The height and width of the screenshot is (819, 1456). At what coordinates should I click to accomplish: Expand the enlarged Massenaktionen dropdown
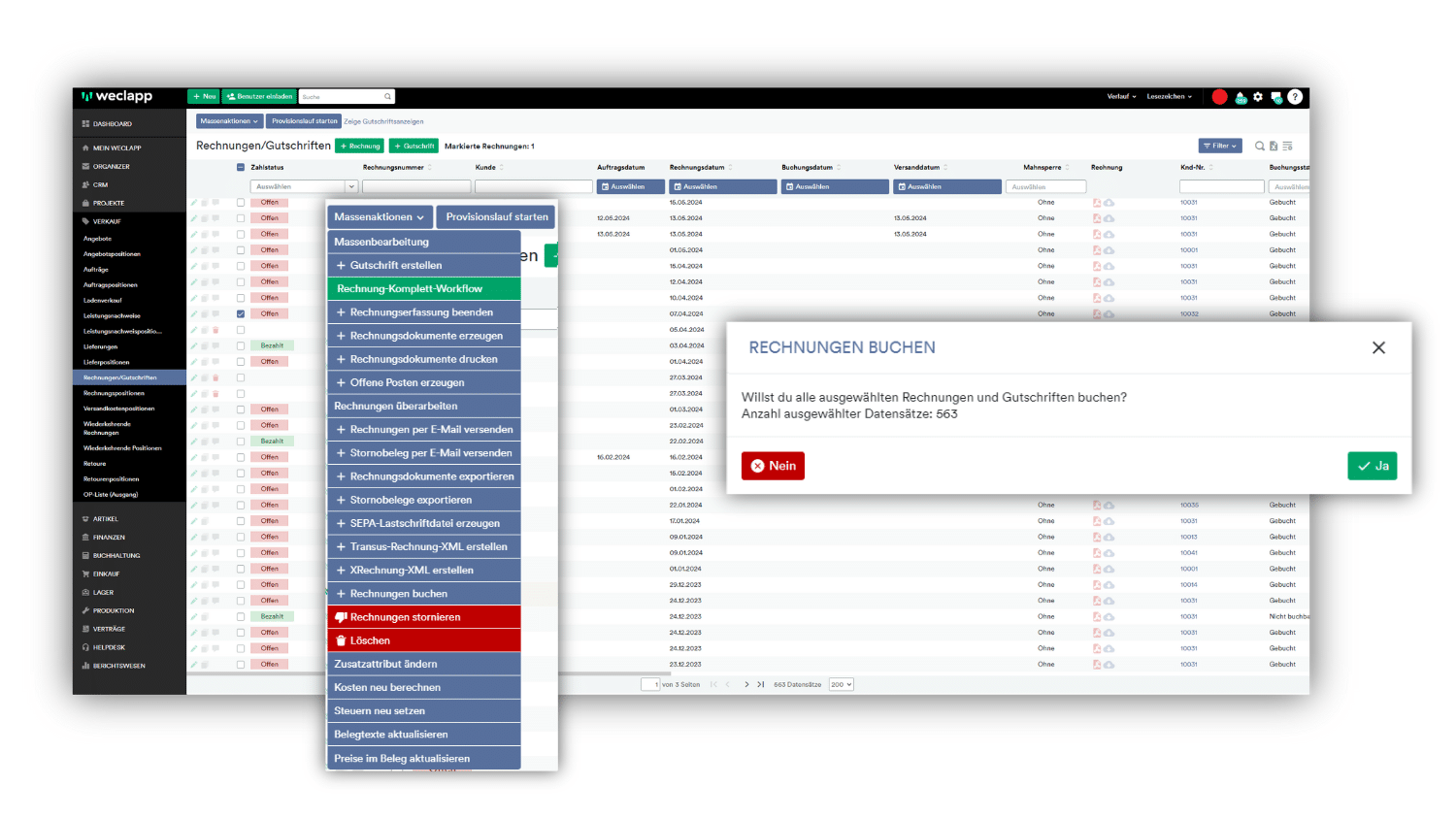click(380, 217)
